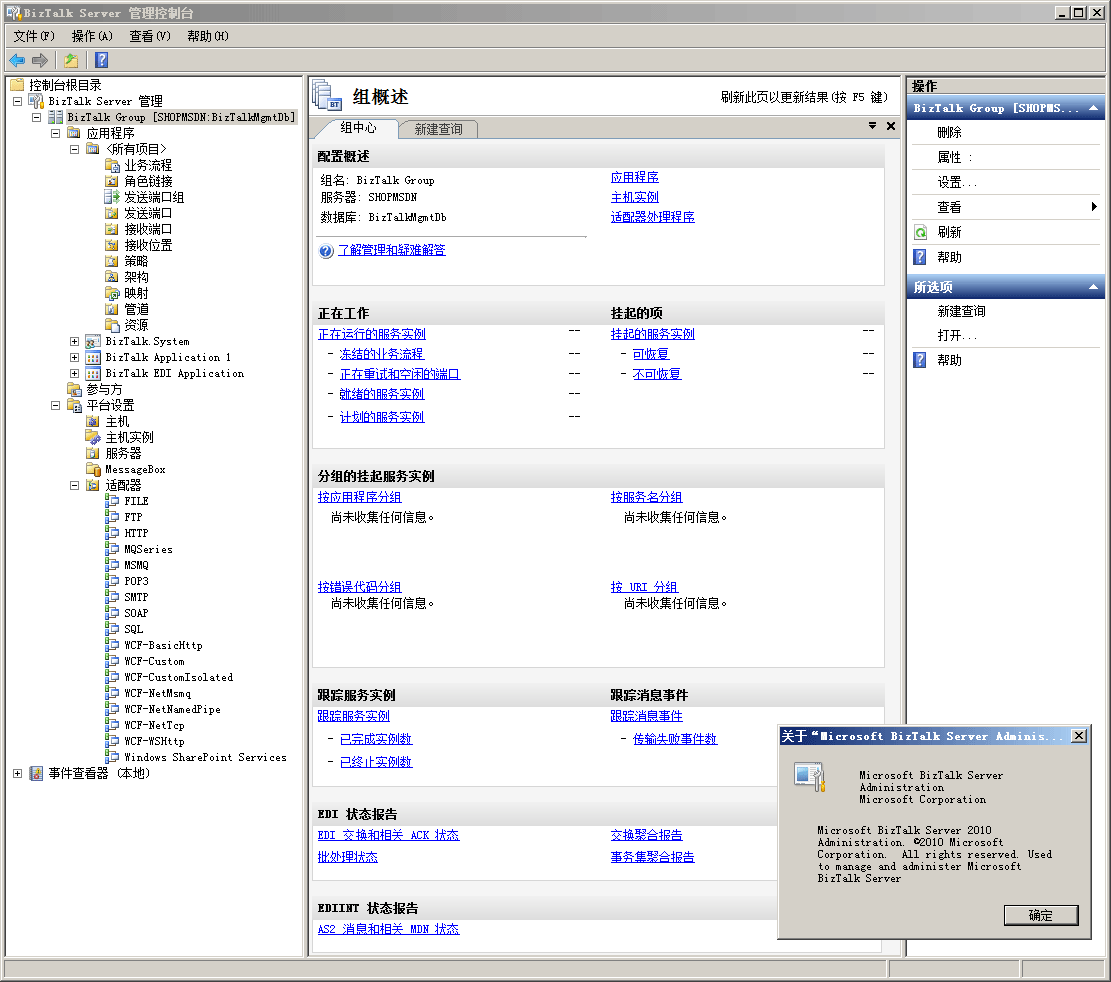This screenshot has width=1111, height=982.
Task: Click the 角色链接 role links icon
Action: (x=112, y=181)
